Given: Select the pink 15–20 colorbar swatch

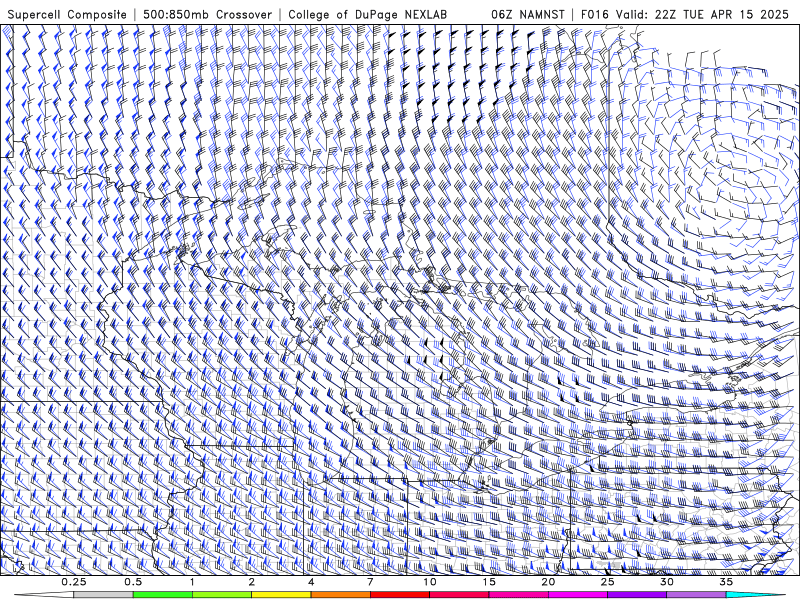Looking at the screenshot, I should click(518, 595).
